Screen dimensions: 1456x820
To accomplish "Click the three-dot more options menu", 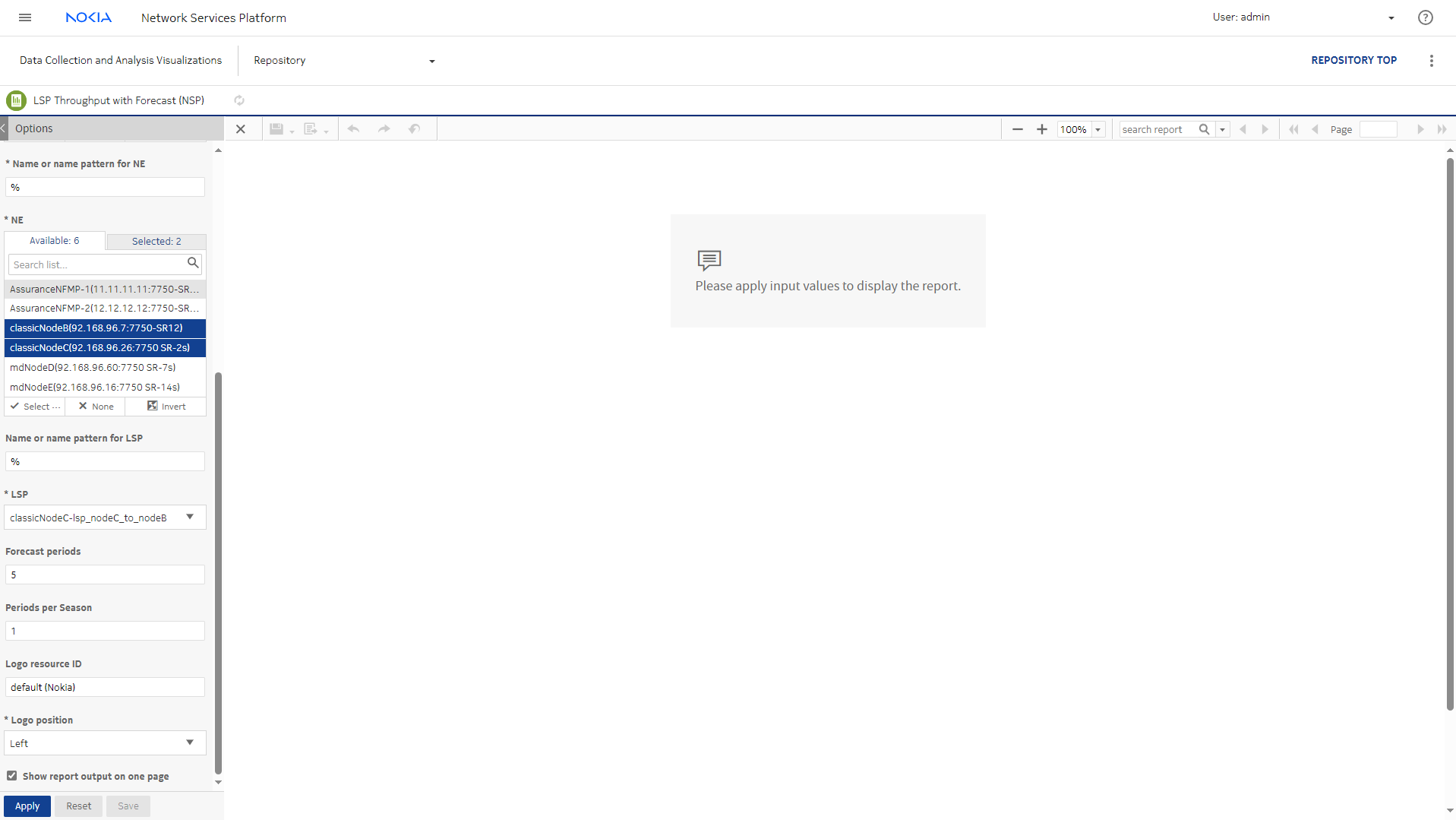I will pyautogui.click(x=1431, y=61).
